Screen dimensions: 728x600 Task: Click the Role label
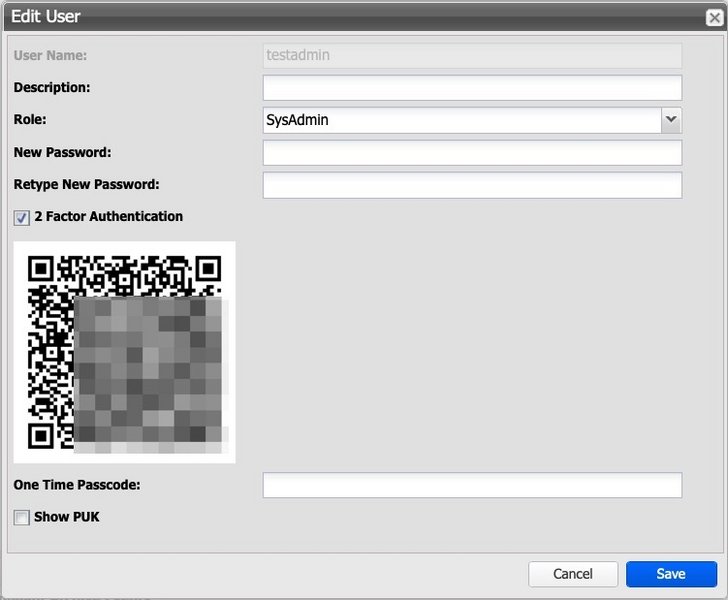[x=30, y=120]
